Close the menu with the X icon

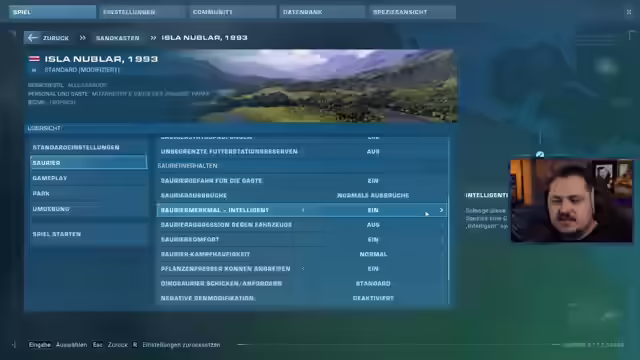point(629,12)
